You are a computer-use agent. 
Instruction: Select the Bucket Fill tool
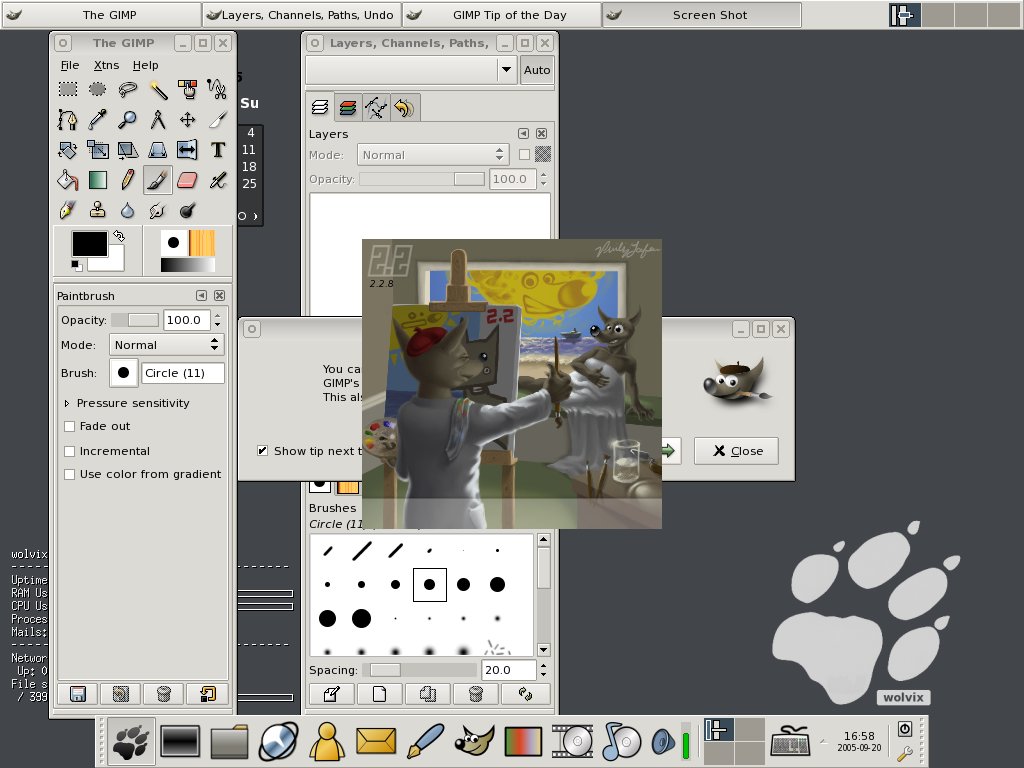click(x=67, y=180)
